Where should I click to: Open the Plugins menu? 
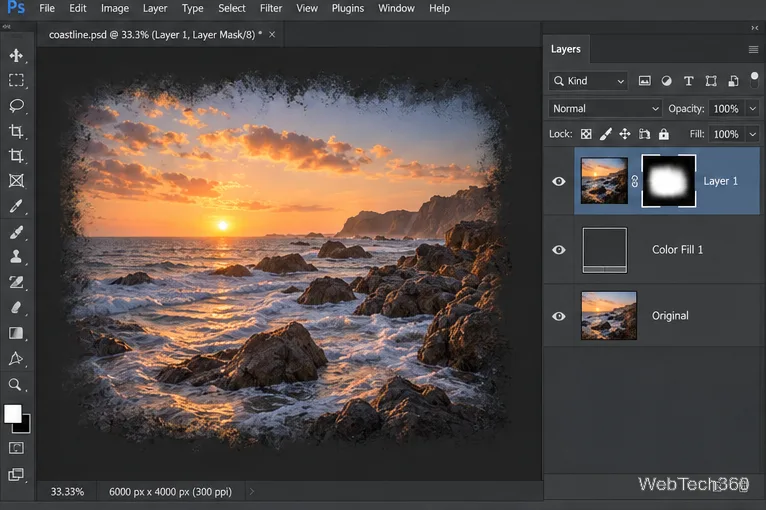(348, 8)
